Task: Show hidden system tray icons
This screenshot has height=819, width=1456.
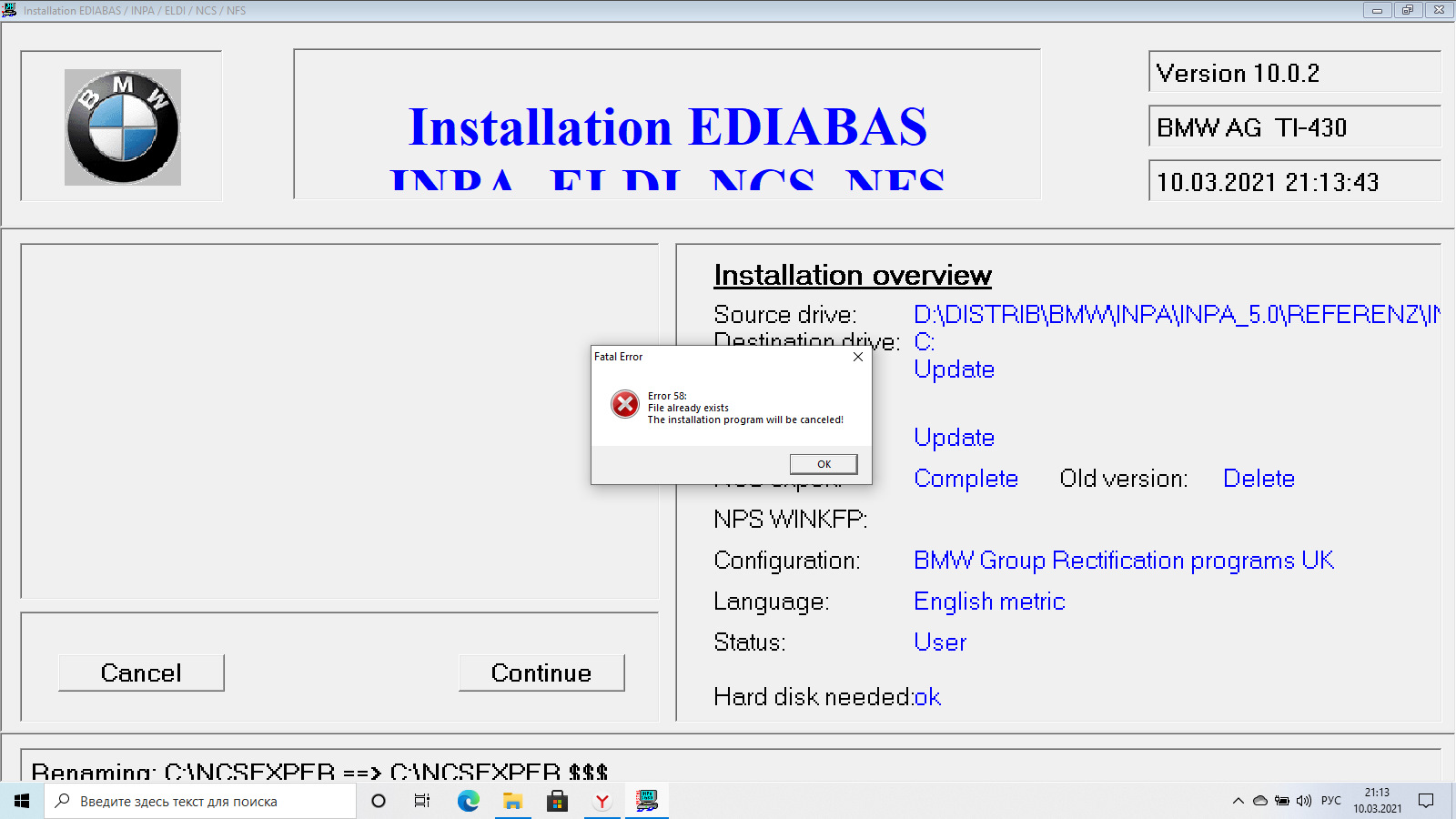Action: pyautogui.click(x=1238, y=801)
